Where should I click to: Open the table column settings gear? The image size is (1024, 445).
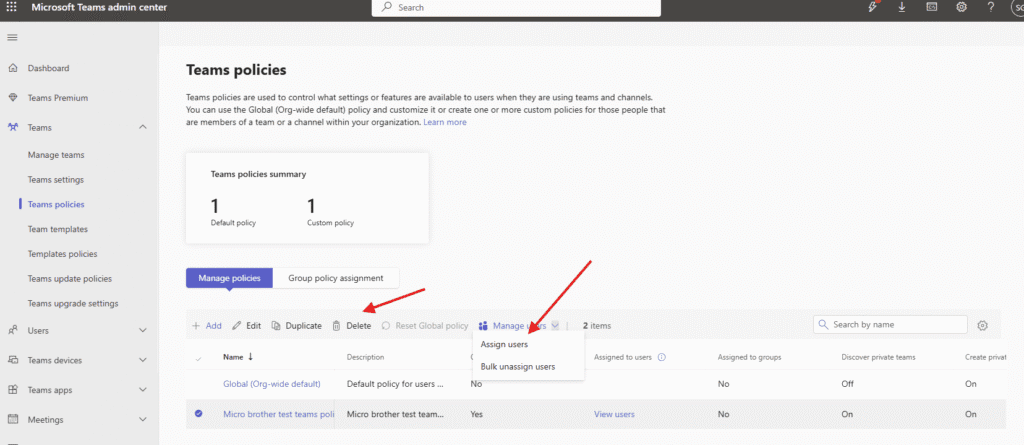982,325
